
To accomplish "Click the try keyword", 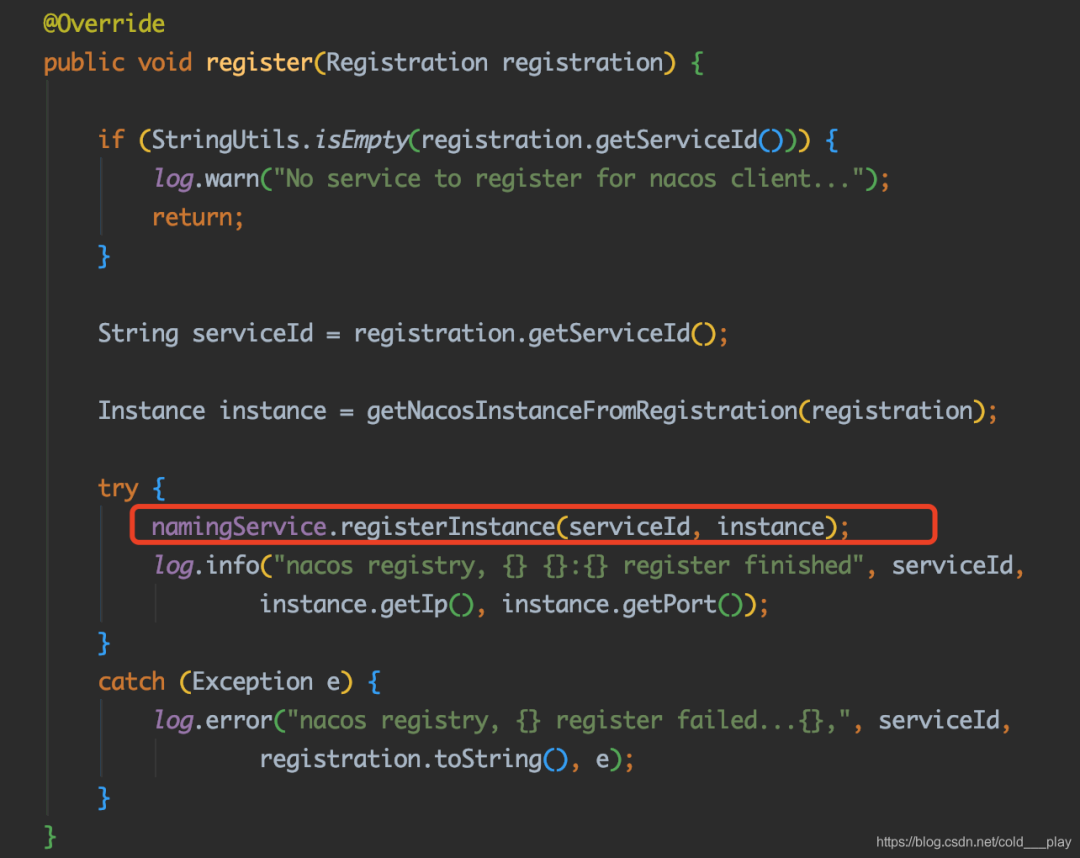I will coord(118,488).
